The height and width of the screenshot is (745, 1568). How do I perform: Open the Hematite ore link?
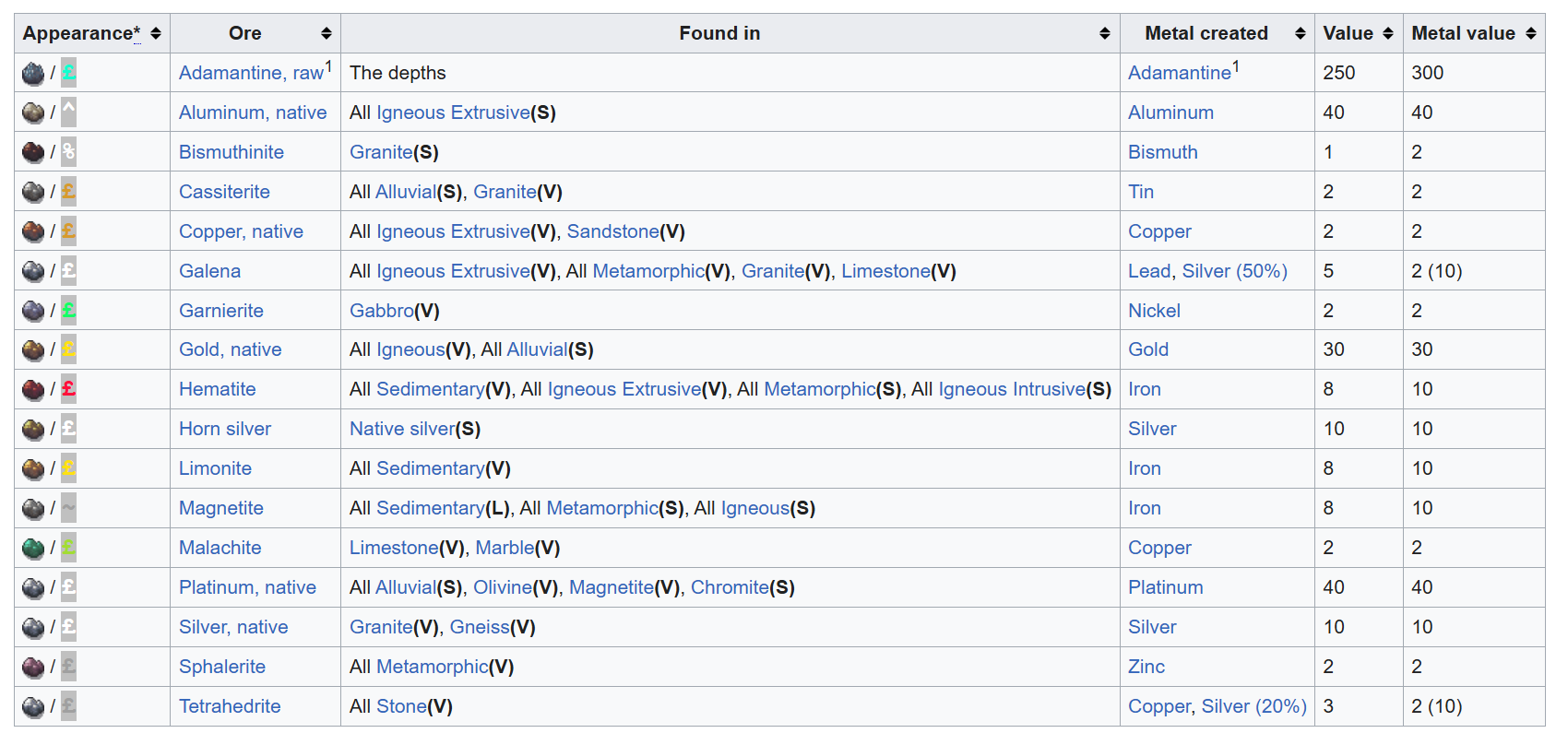coord(218,389)
